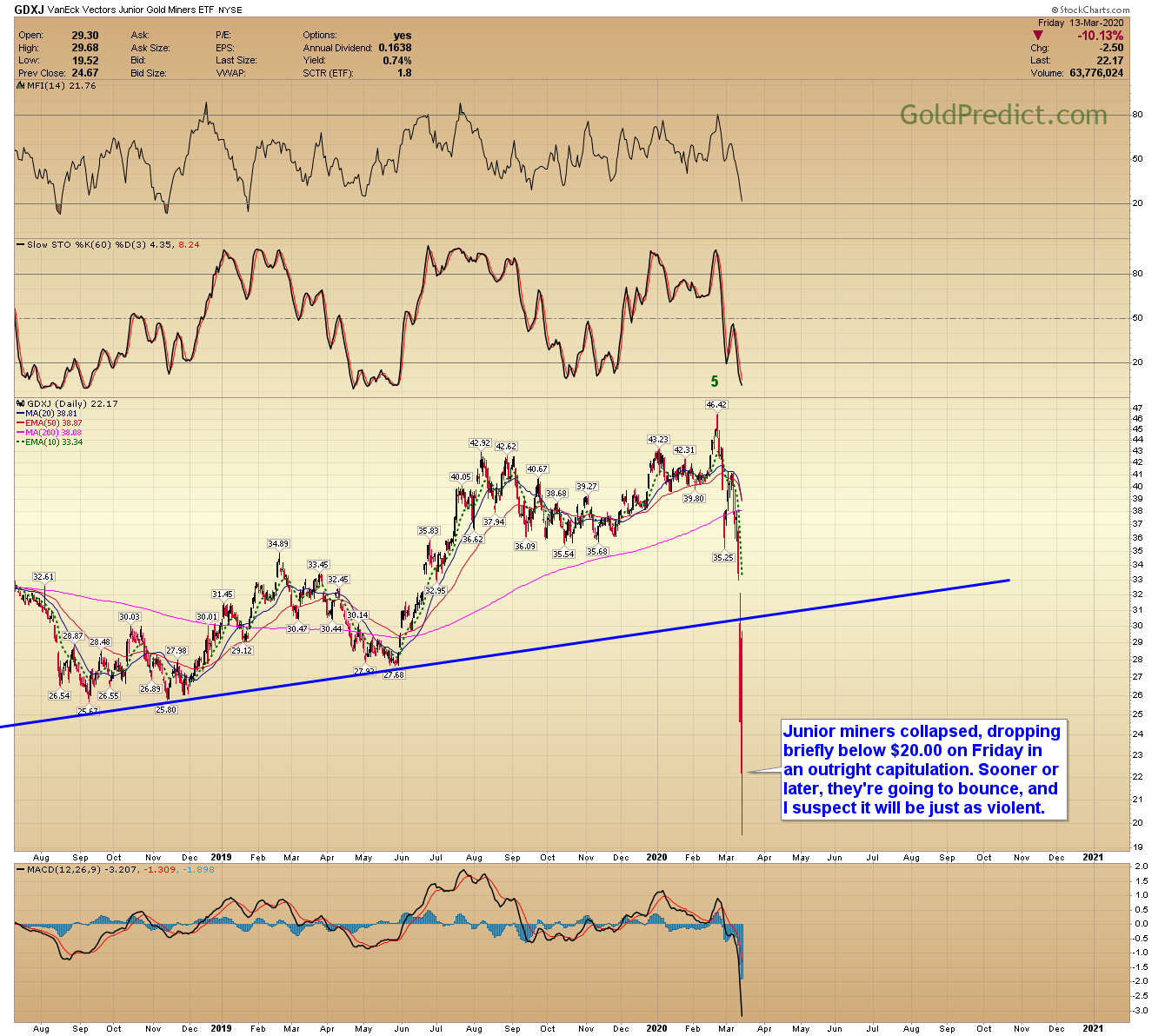Click the Junior miners collapsed annotation note
This screenshot has height=1036, width=1165.
click(924, 769)
